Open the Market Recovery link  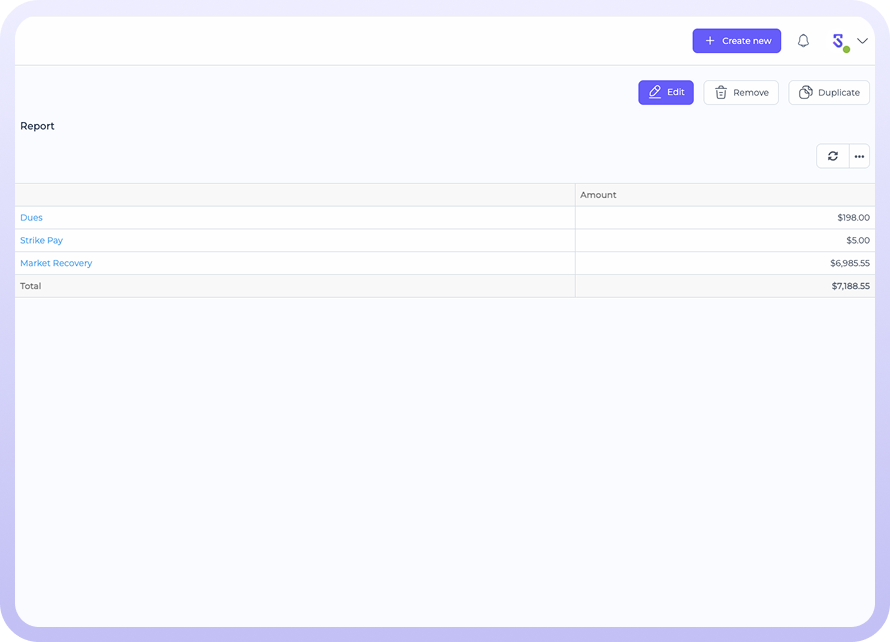coord(56,264)
